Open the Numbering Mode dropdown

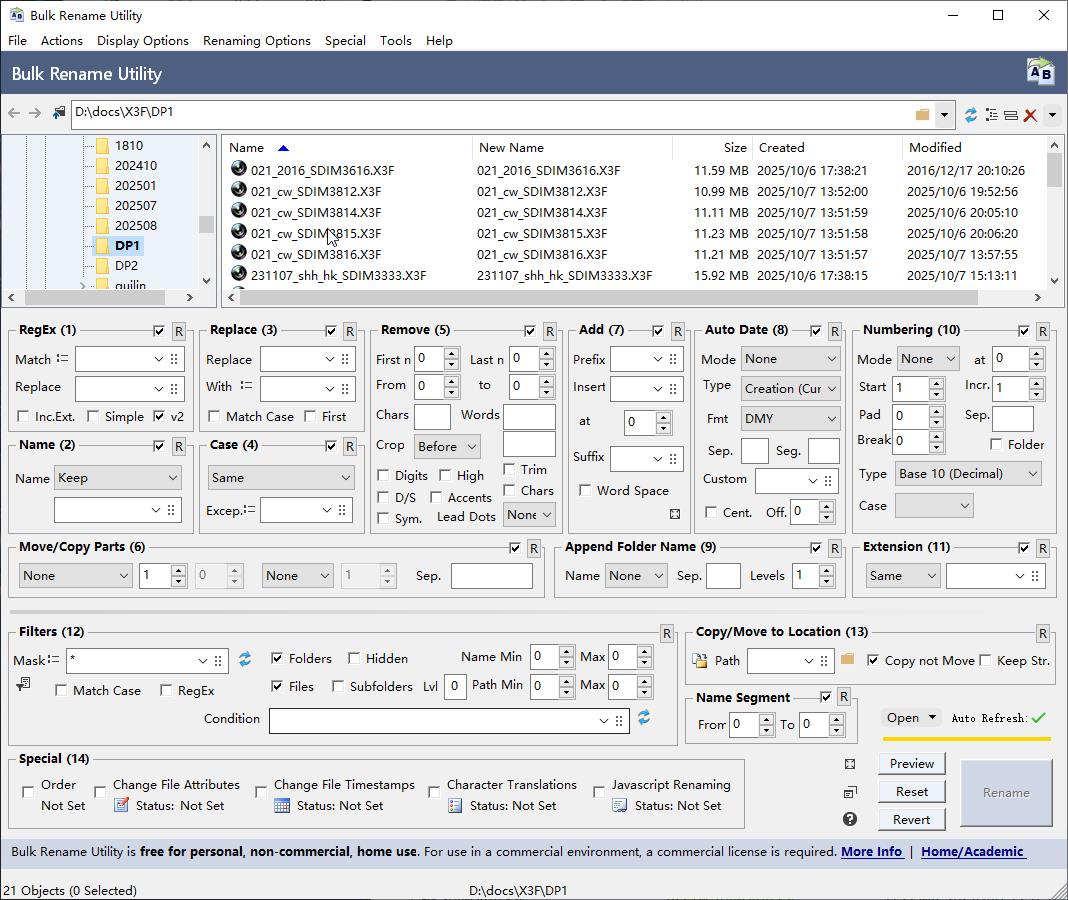point(928,358)
